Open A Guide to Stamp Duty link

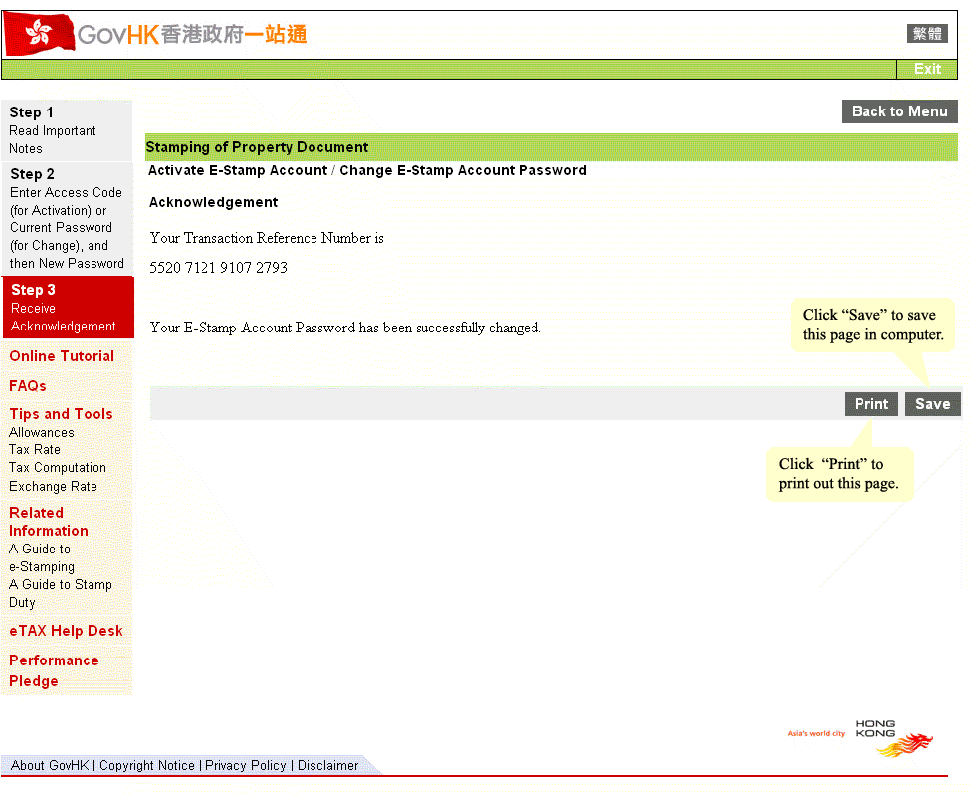60,594
